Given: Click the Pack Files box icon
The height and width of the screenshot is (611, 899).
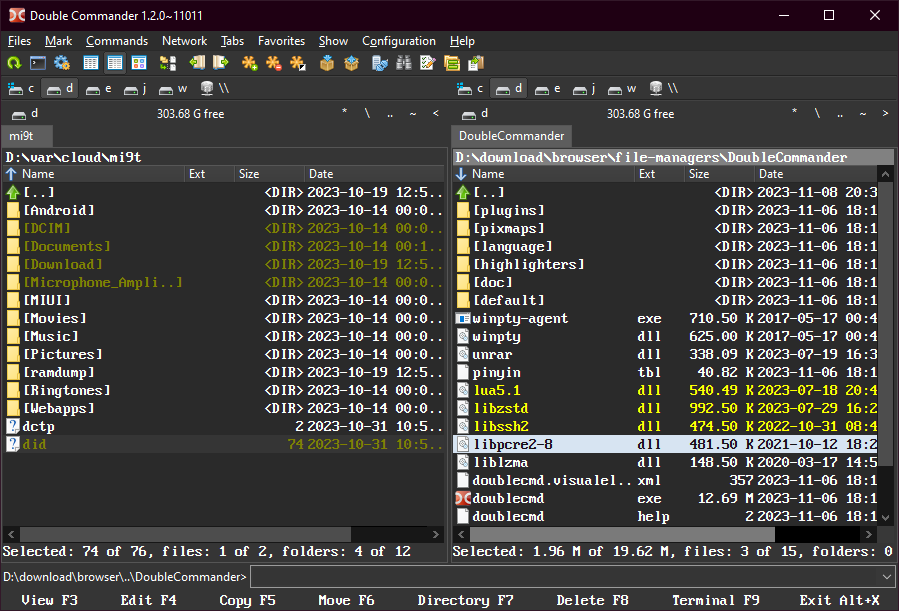Looking at the screenshot, I should tap(327, 63).
